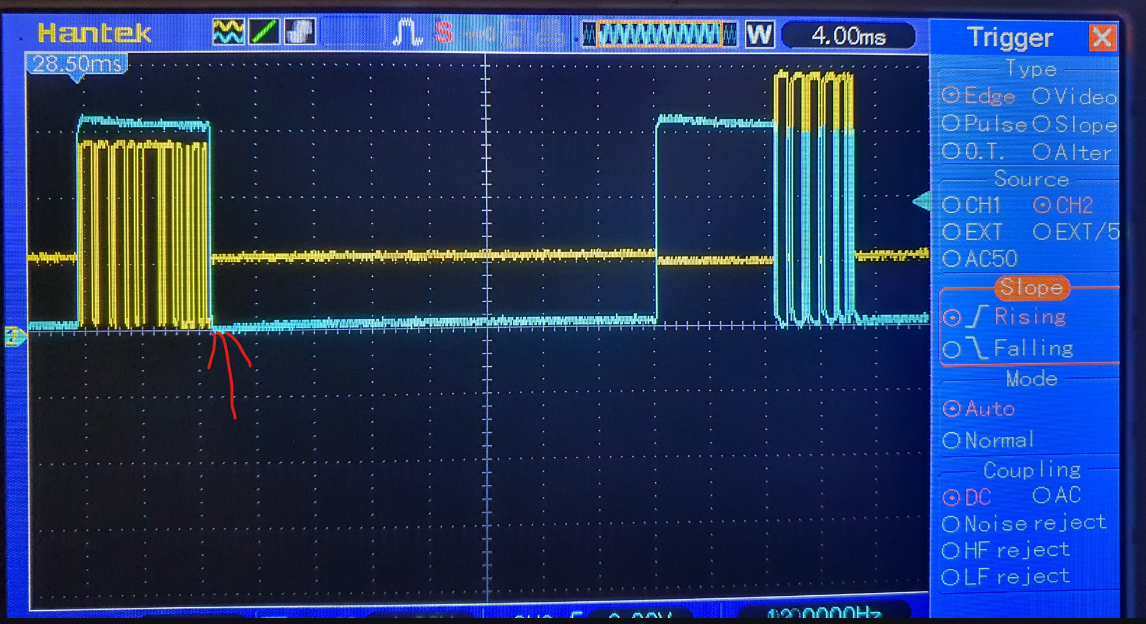Select Edge trigger type

pos(979,96)
